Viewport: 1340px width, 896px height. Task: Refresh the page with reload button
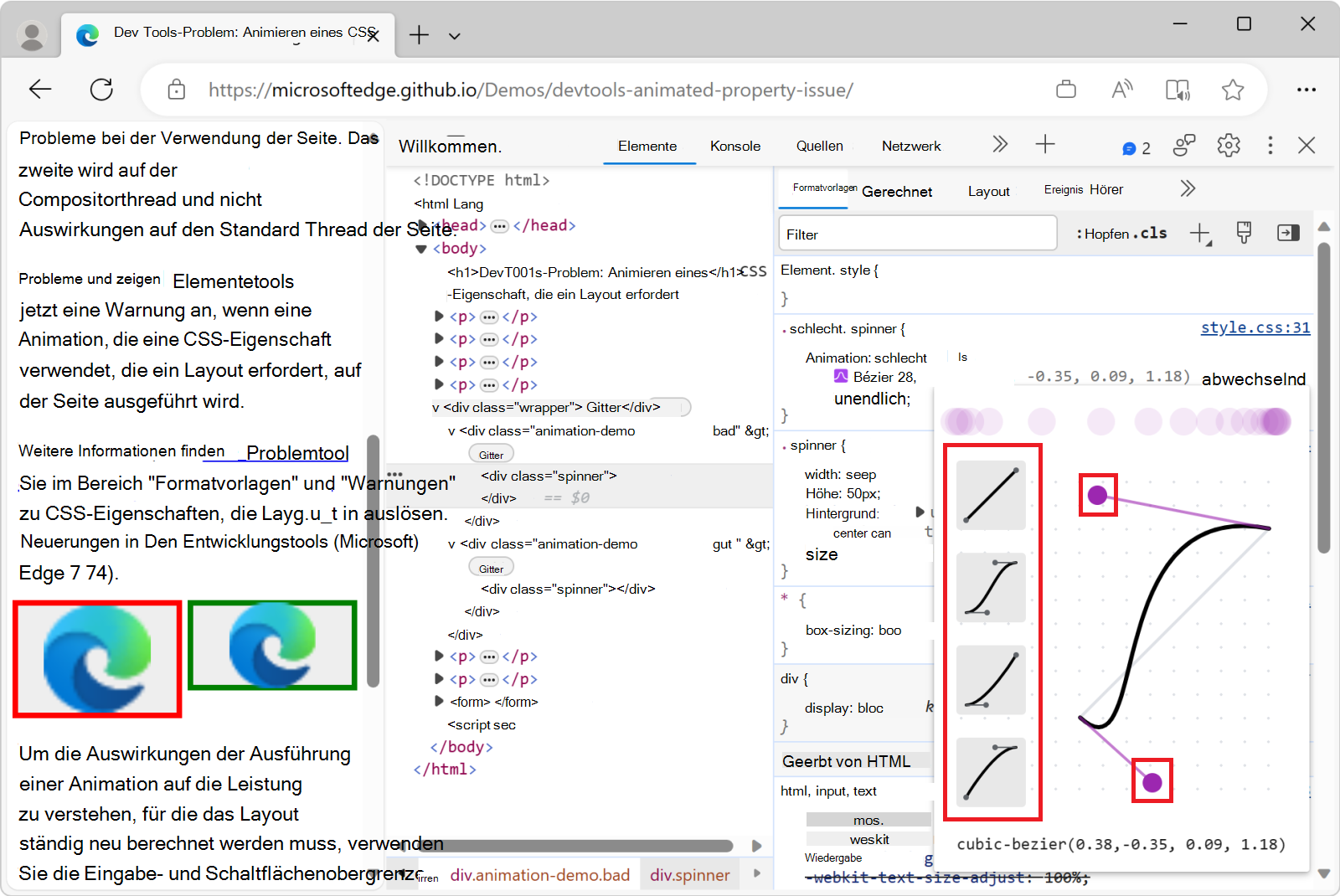click(101, 90)
